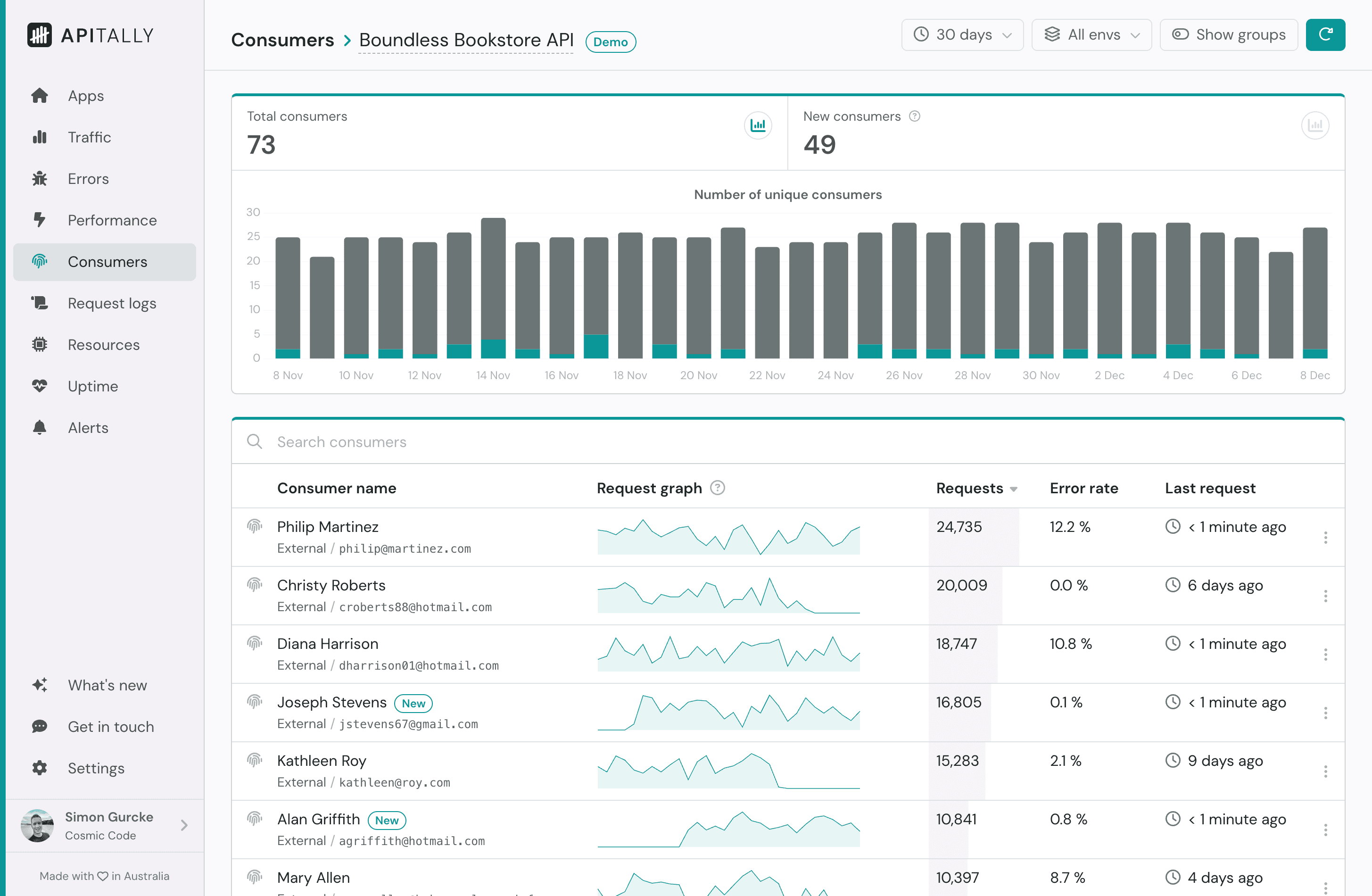Reverse sort order by clicking Requests column arrow
Viewport: 1372px width, 896px height.
tap(1014, 489)
